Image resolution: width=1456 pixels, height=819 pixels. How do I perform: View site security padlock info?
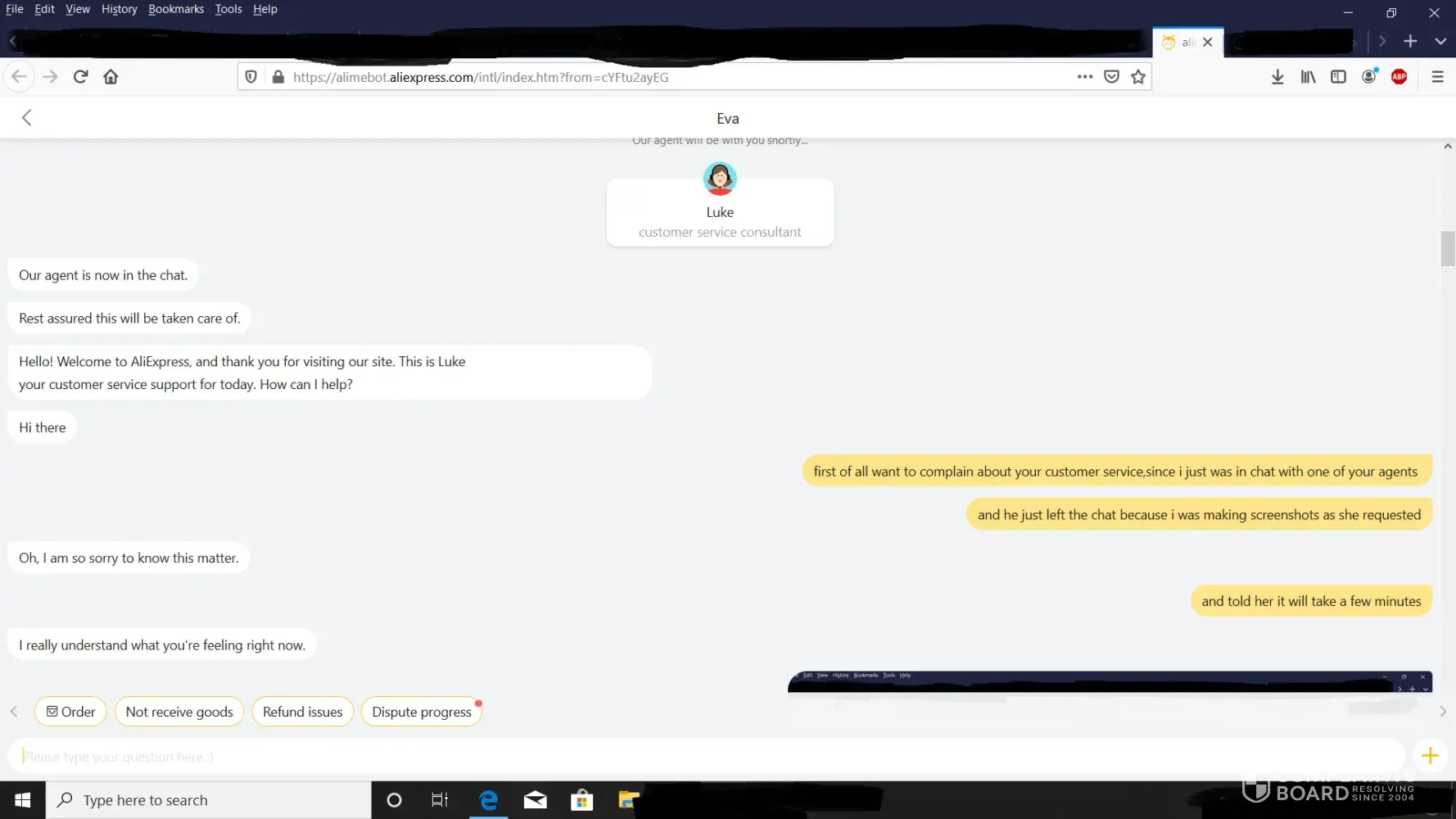point(278,76)
